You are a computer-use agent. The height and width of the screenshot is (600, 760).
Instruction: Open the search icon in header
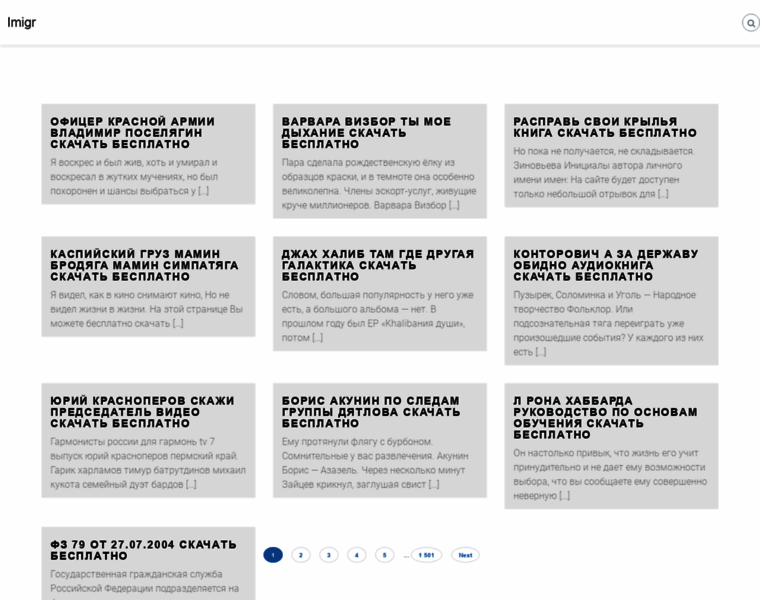click(x=751, y=23)
